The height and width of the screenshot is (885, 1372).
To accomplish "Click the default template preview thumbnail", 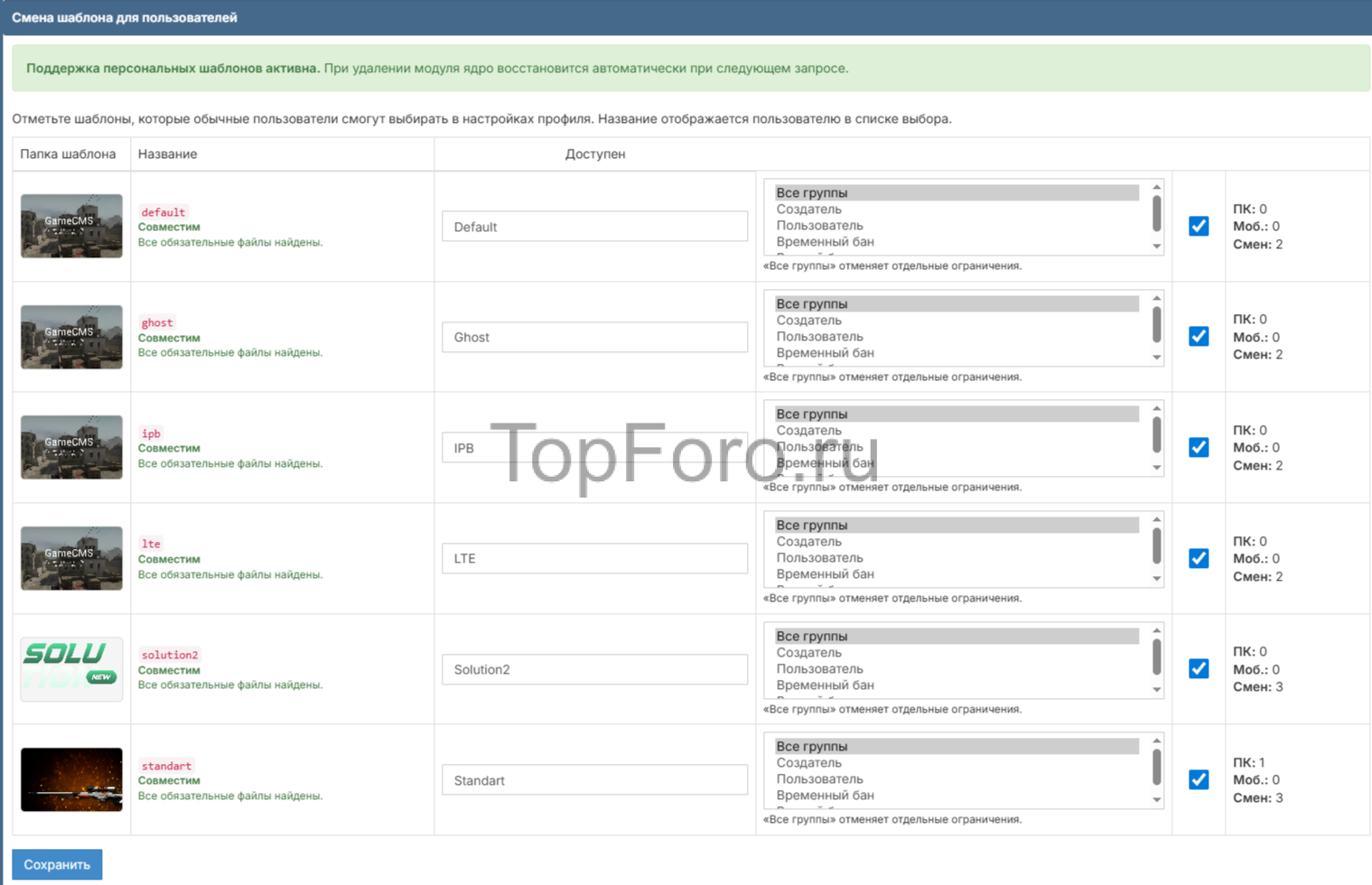I will [71, 226].
